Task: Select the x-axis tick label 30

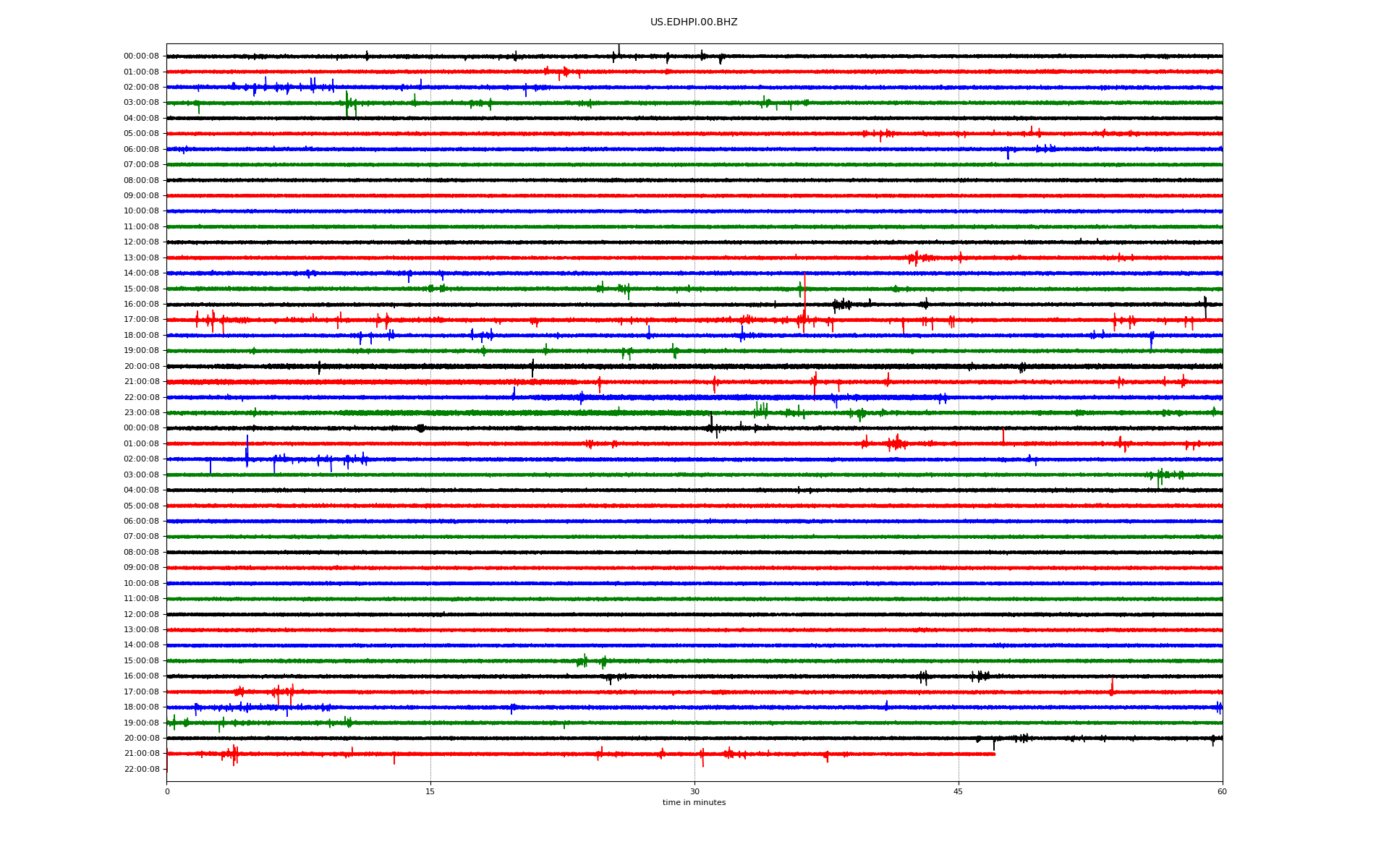Action: [694, 791]
